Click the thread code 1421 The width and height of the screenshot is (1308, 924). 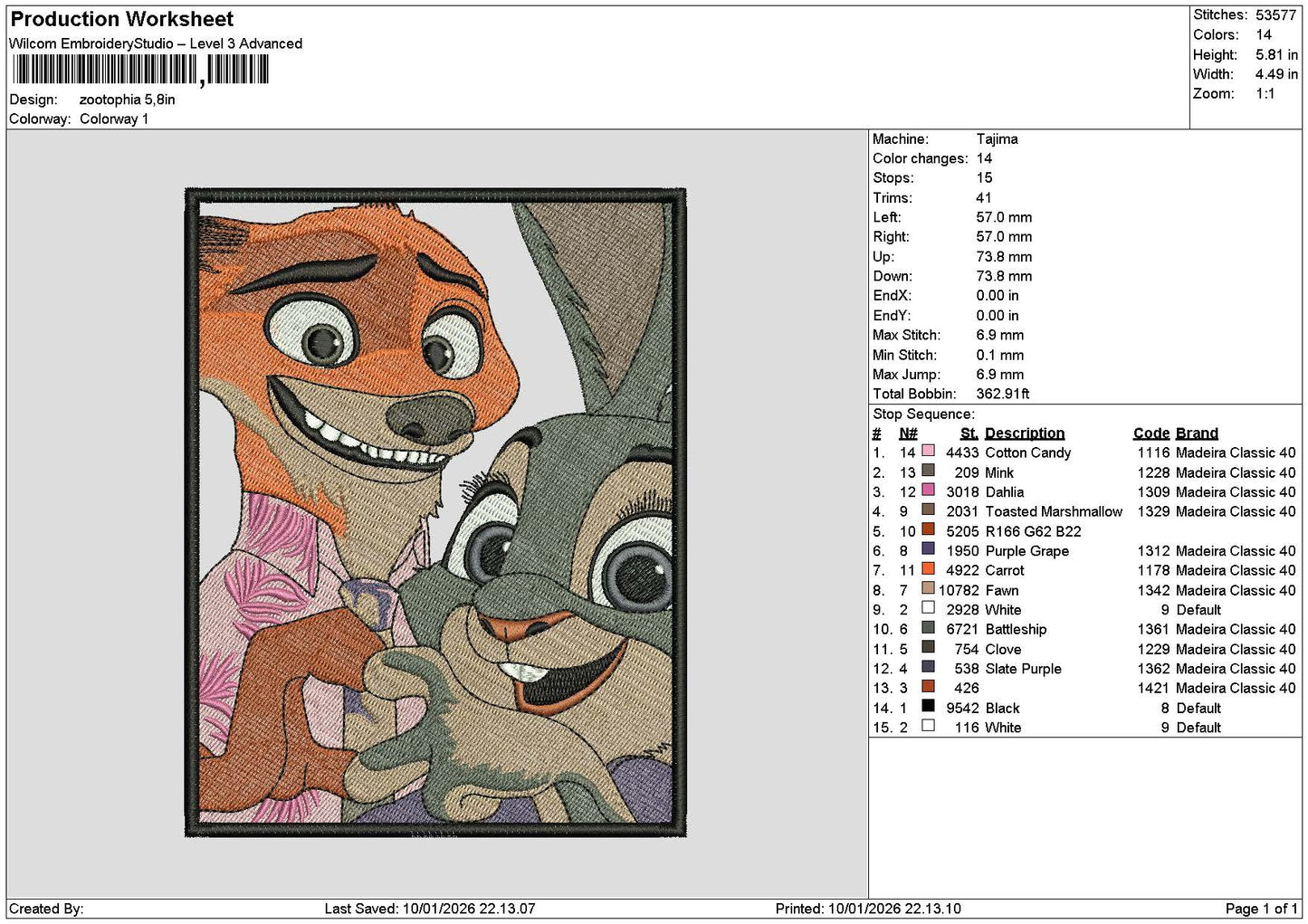[x=1153, y=688]
